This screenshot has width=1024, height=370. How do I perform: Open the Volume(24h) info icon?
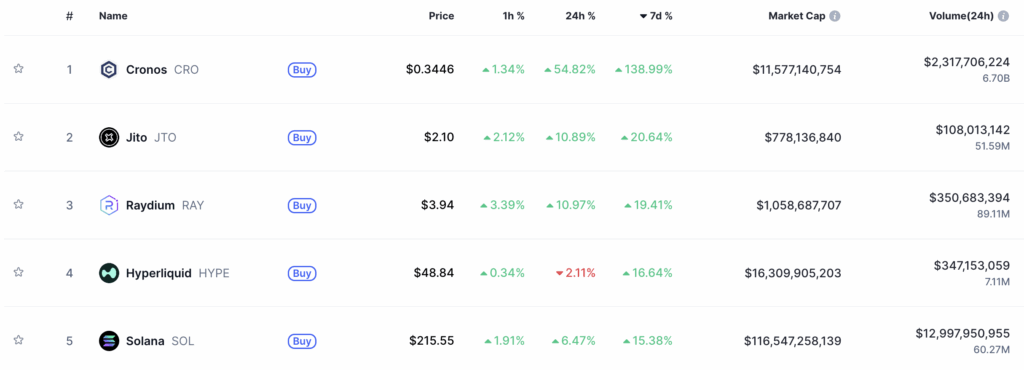coord(1004,16)
